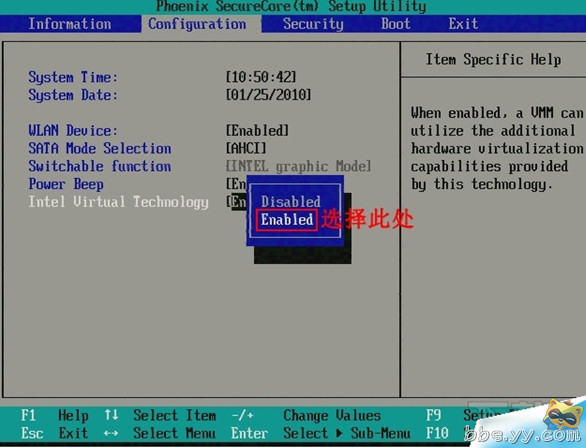The width and height of the screenshot is (586, 448).
Task: Choose Disabled in the popup list
Action: pyautogui.click(x=291, y=202)
